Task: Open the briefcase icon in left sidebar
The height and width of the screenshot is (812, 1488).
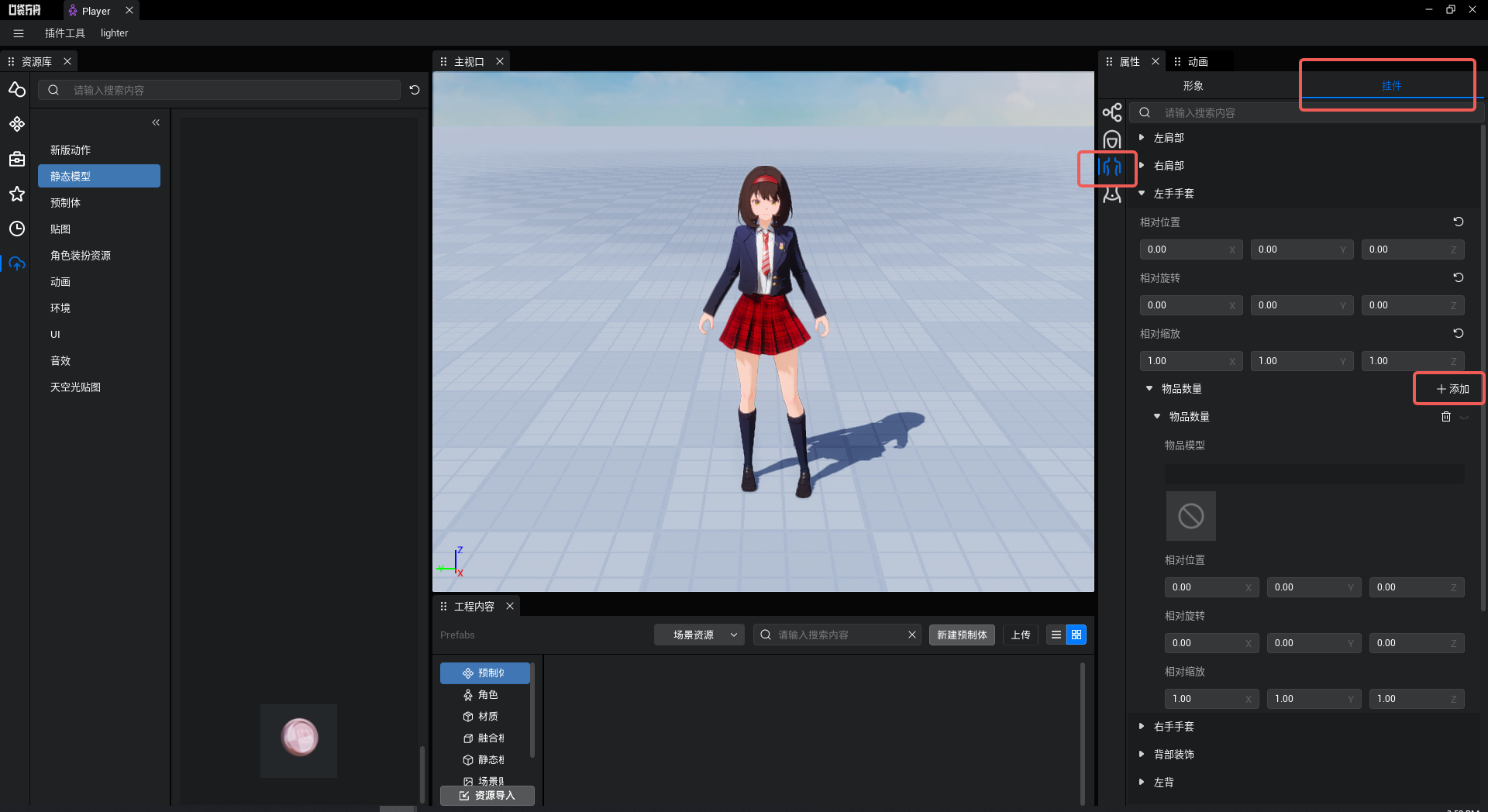Action: (17, 159)
